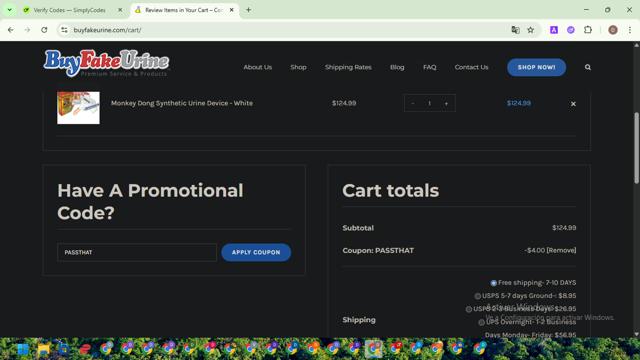This screenshot has height=360, width=640.
Task: Click the browser forward arrow
Action: click(x=27, y=30)
